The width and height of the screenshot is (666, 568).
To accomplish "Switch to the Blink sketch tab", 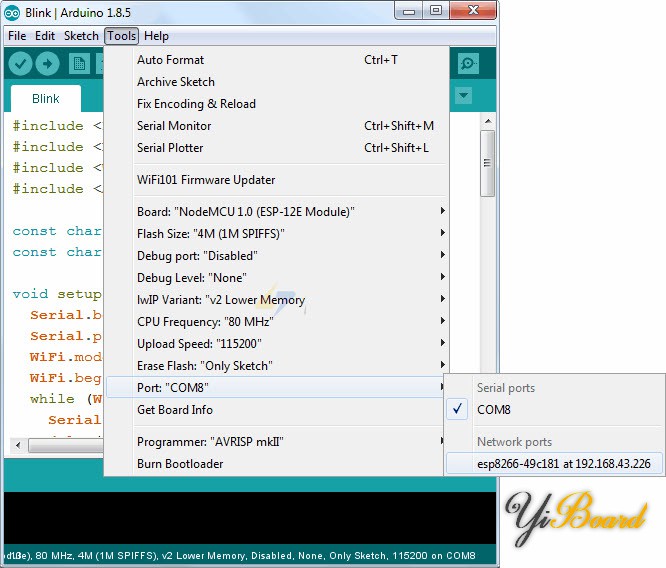I will coord(45,99).
